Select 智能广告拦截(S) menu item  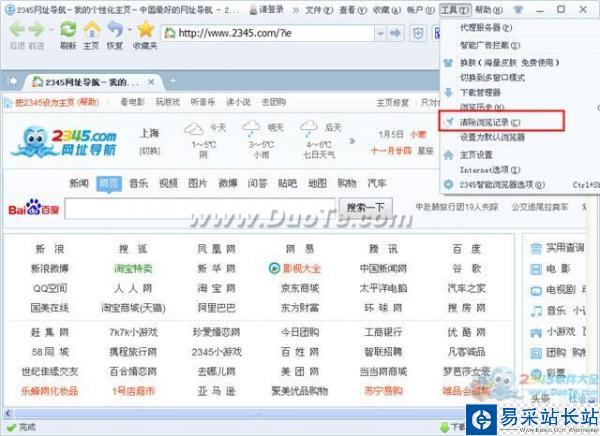[490, 45]
